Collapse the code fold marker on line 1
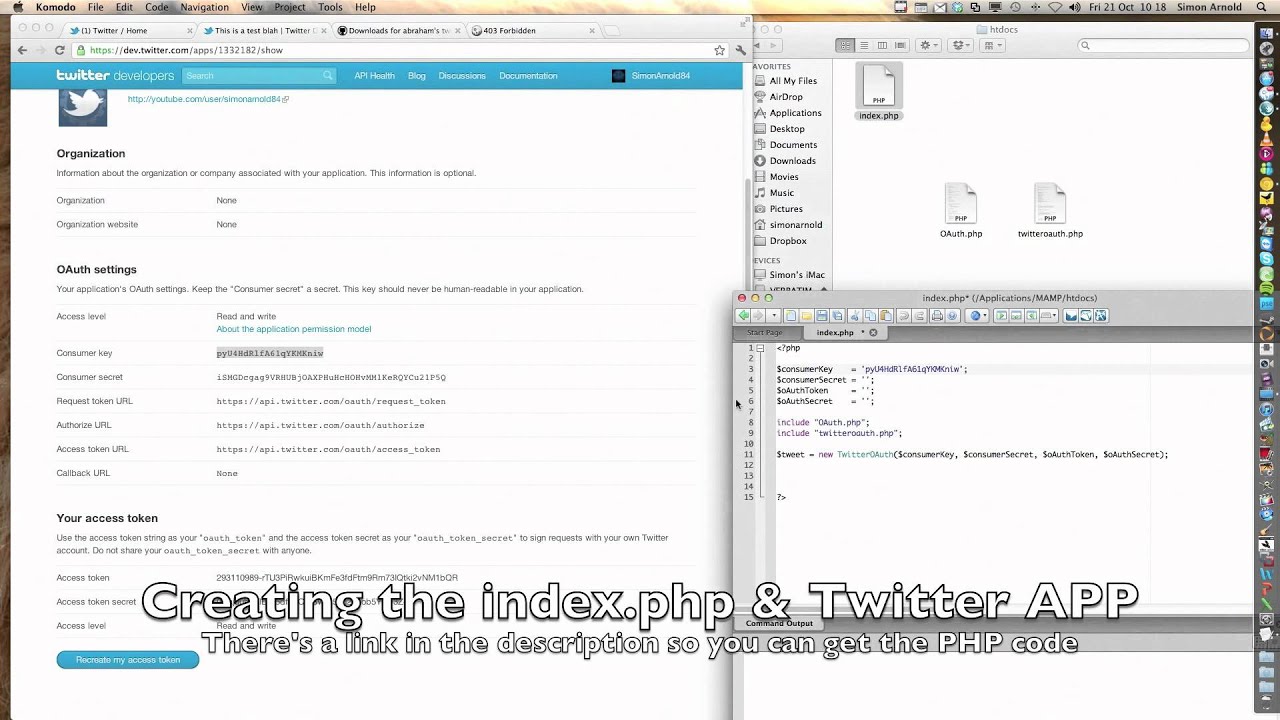Screen dimensions: 1280x720 click(760, 348)
